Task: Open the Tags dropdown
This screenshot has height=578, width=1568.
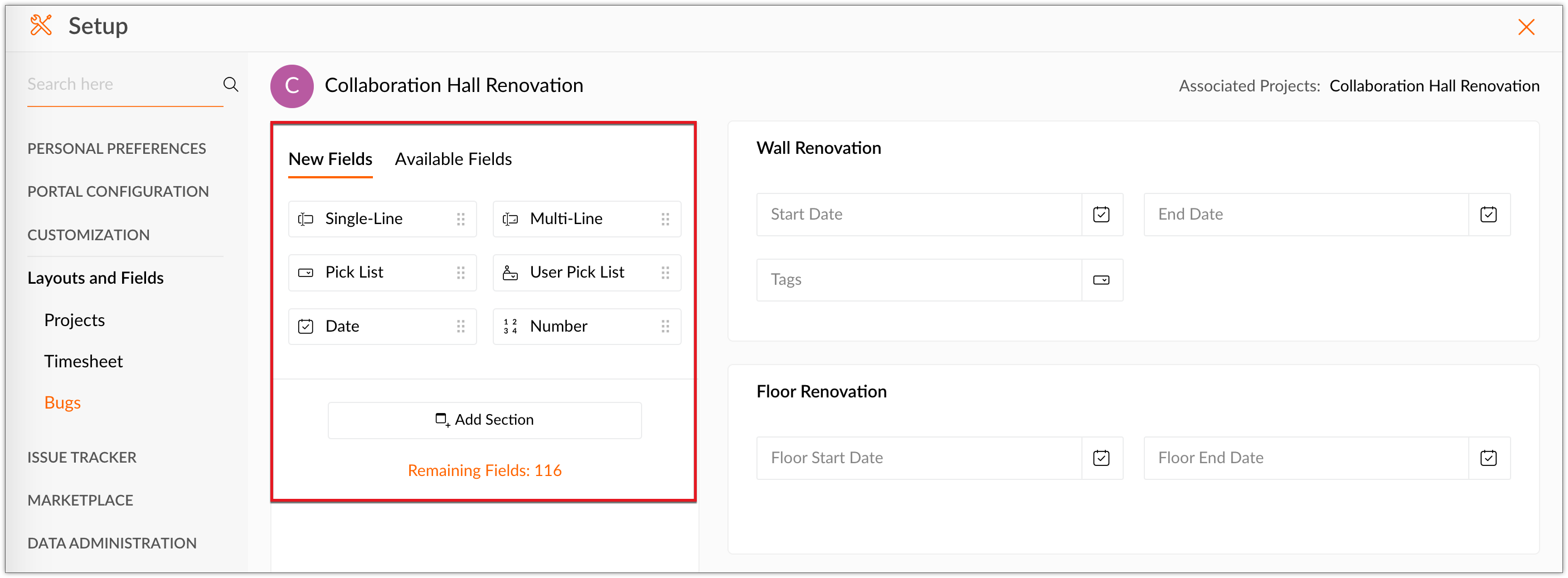Action: tap(1101, 280)
